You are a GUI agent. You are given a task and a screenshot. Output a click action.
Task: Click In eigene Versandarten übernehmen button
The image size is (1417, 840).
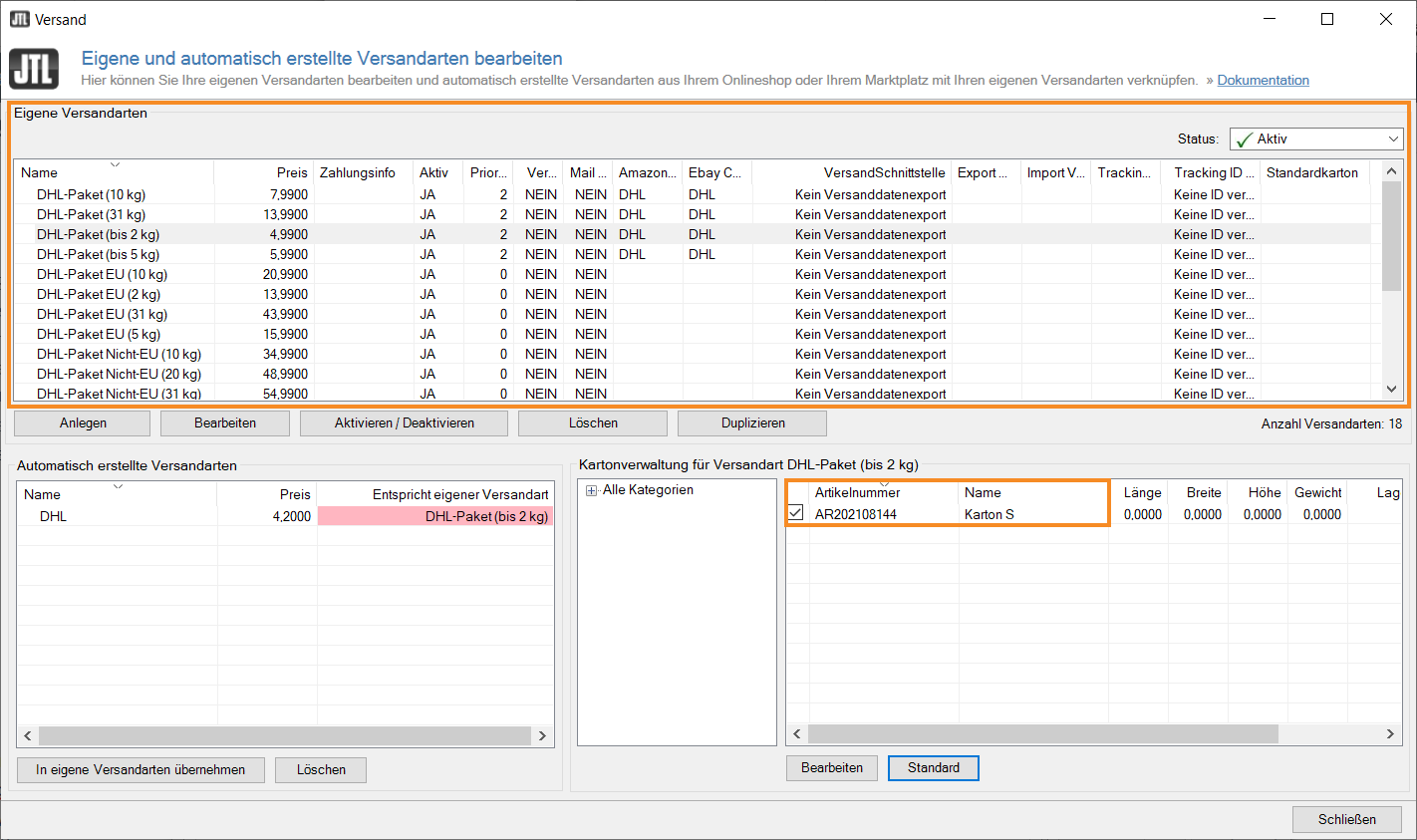(x=141, y=770)
